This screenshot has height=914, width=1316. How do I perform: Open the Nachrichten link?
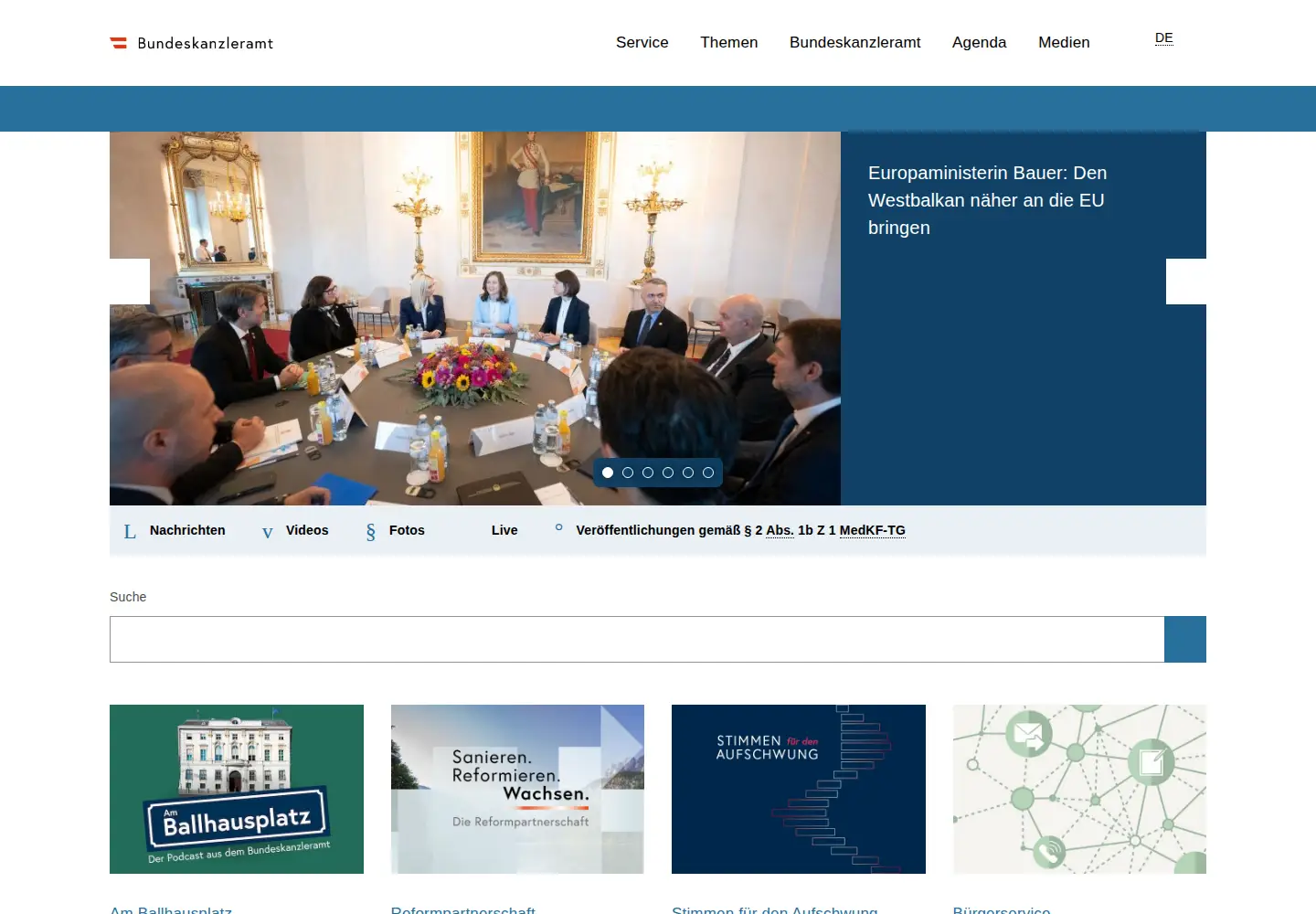(x=187, y=530)
